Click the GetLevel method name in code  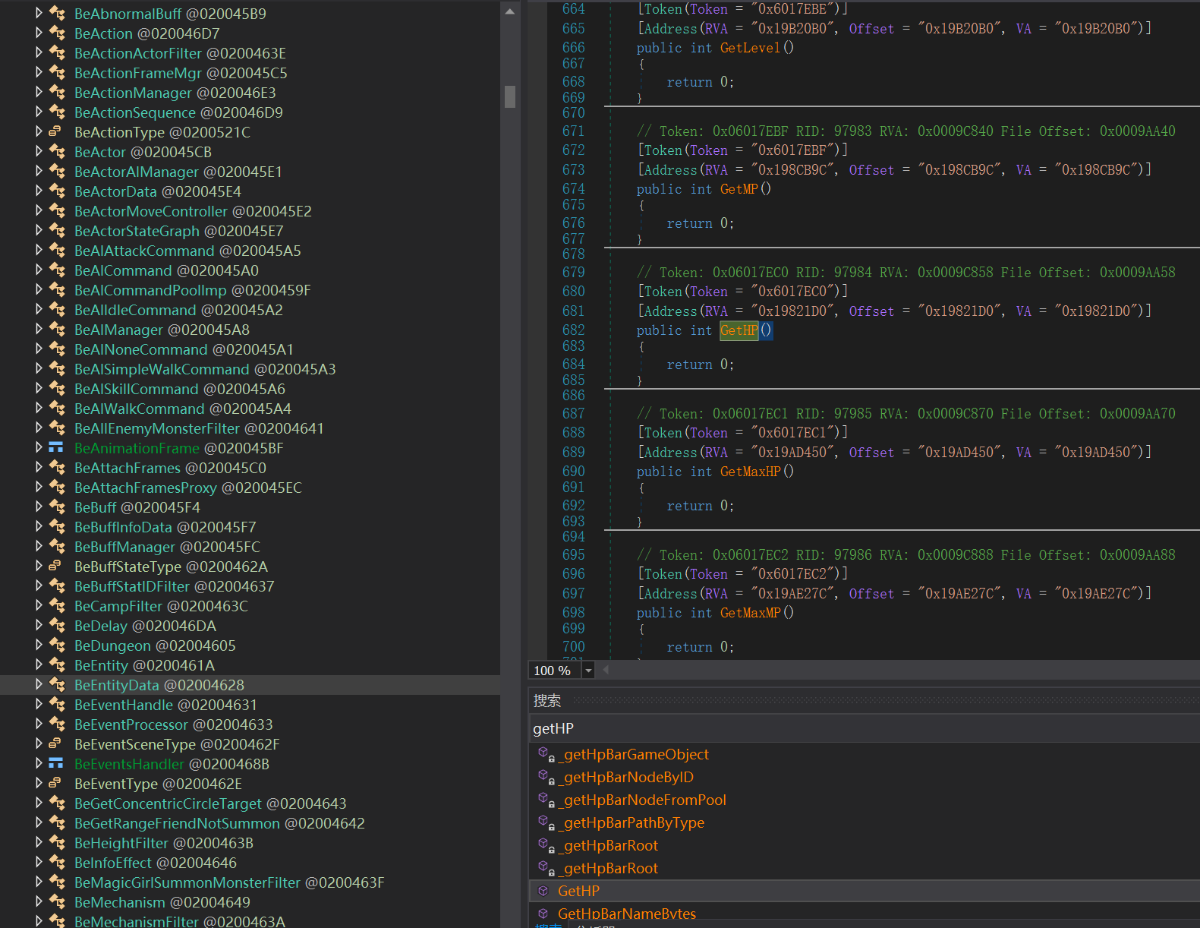(x=752, y=48)
